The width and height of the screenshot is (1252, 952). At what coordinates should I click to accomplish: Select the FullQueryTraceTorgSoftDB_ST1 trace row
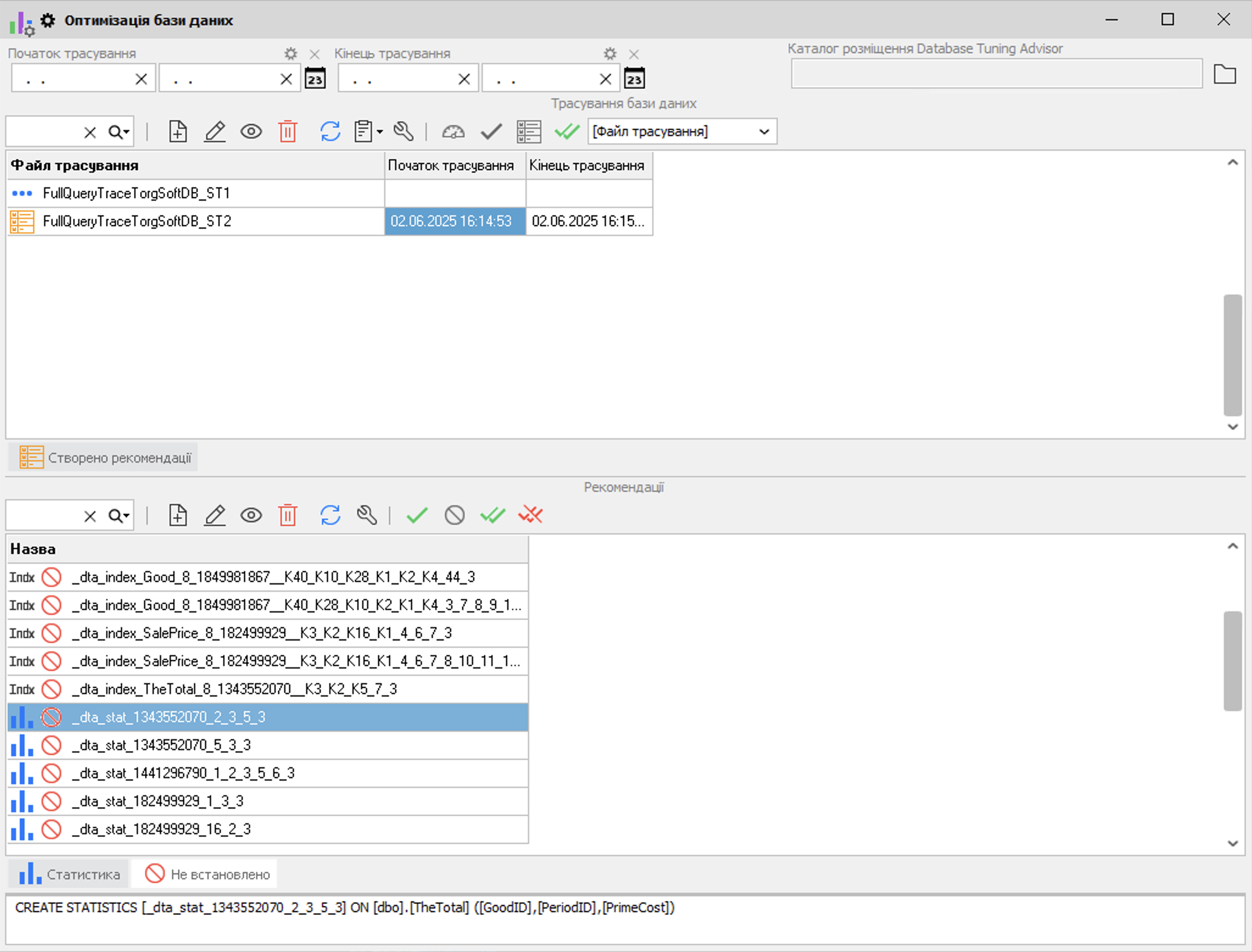[x=137, y=194]
